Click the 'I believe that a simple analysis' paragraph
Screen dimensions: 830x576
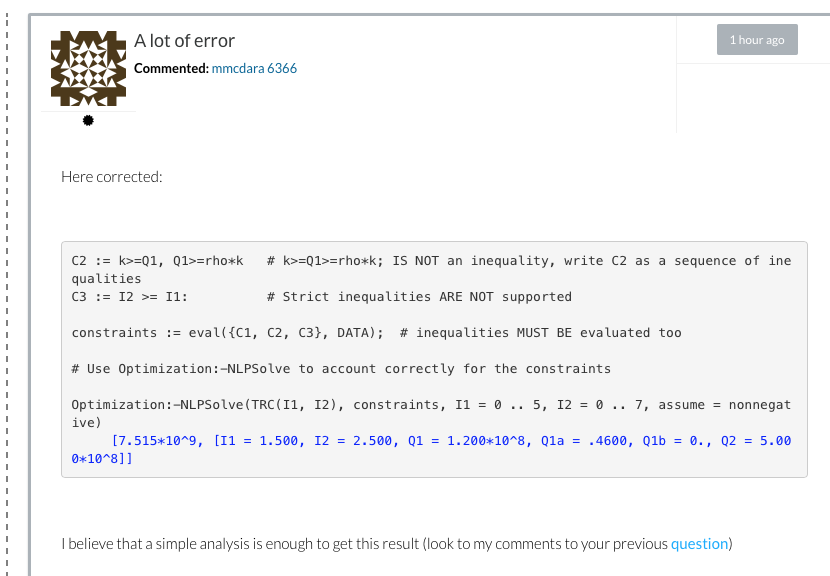pos(397,544)
